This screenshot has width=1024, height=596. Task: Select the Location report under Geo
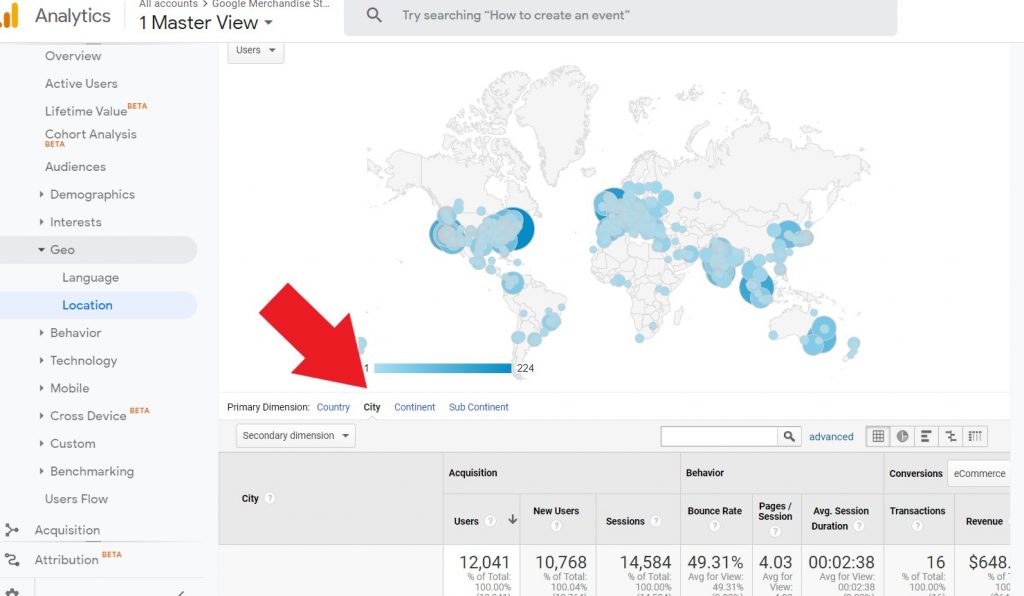click(88, 305)
